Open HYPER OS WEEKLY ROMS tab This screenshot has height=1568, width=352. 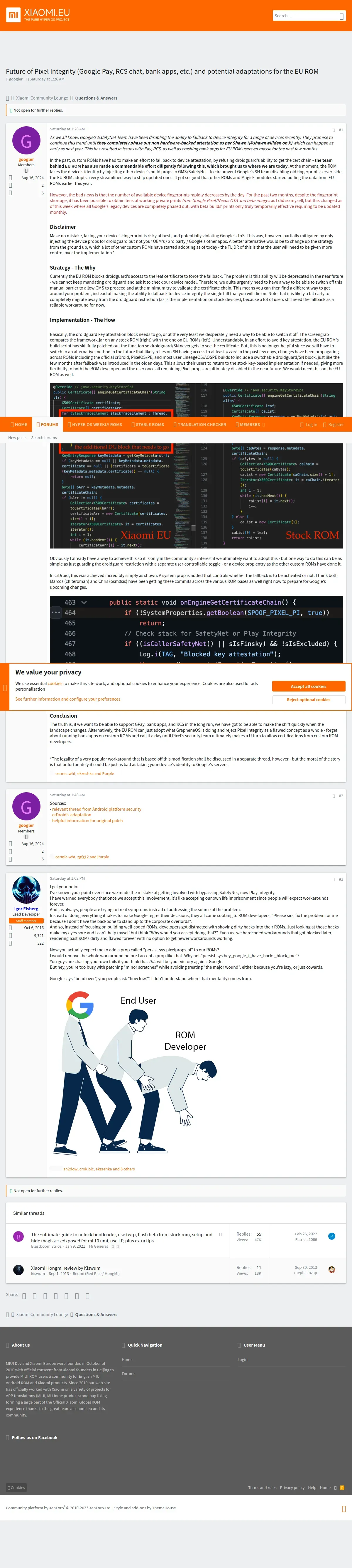point(95,424)
